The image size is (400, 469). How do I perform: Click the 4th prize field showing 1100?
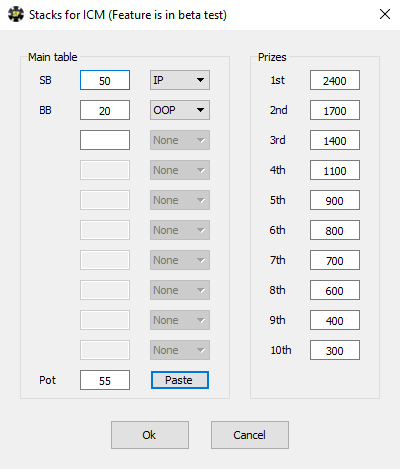[335, 170]
